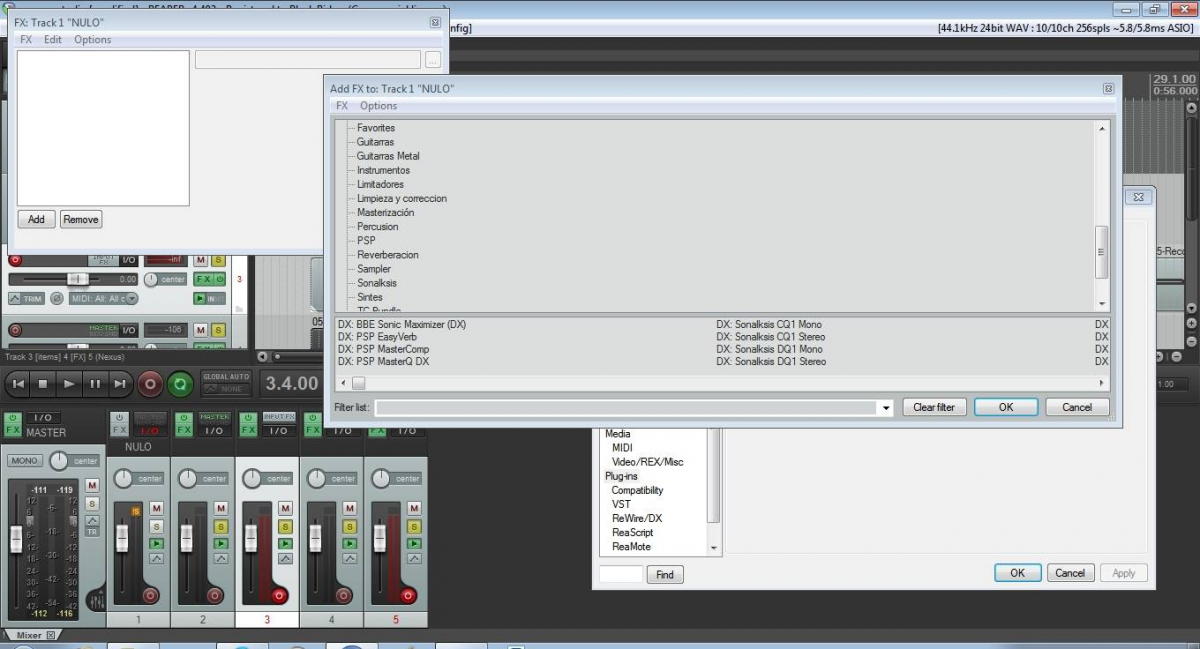
Task: Mute mixer channel 3
Action: coord(284,508)
